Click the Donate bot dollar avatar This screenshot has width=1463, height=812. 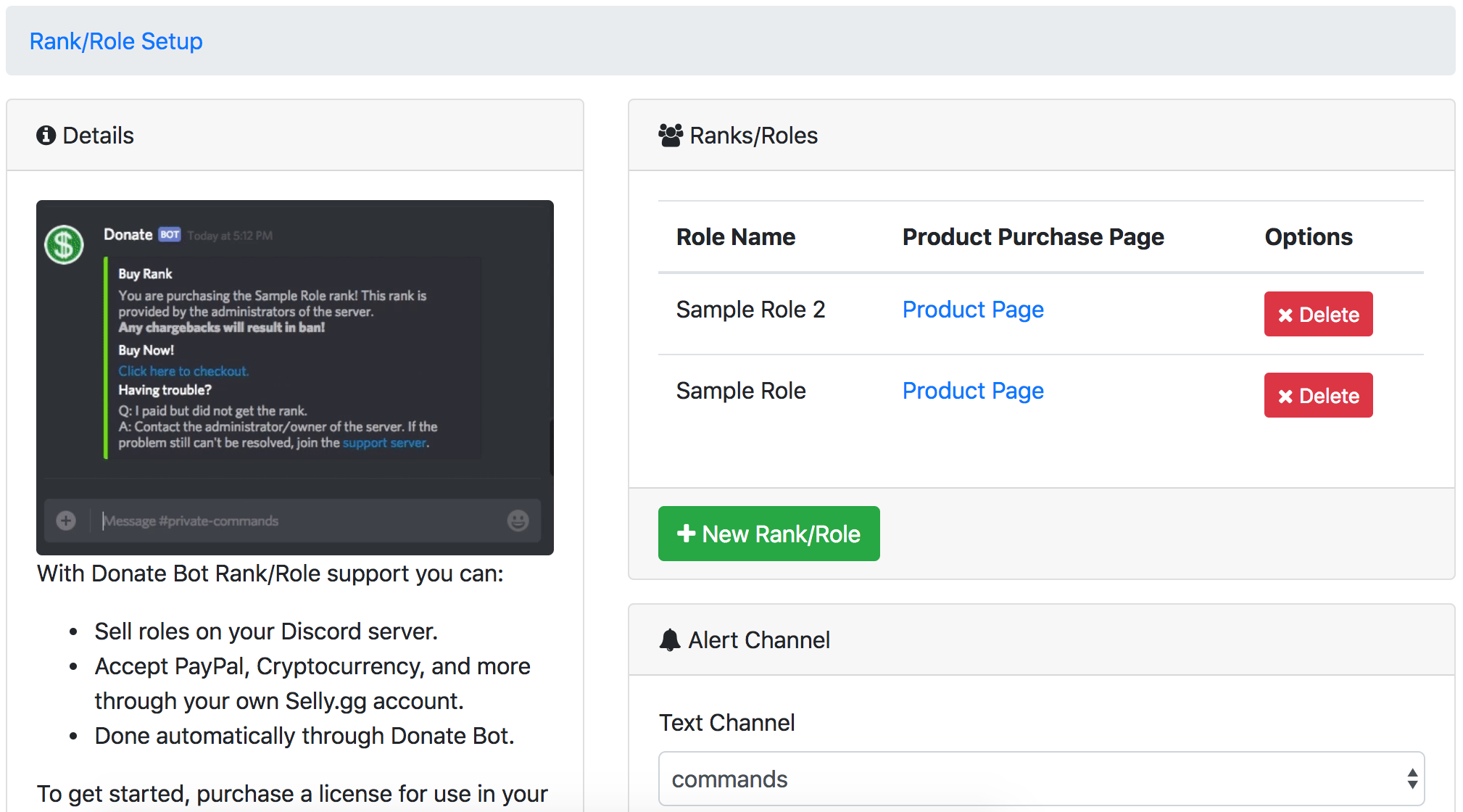pos(65,244)
